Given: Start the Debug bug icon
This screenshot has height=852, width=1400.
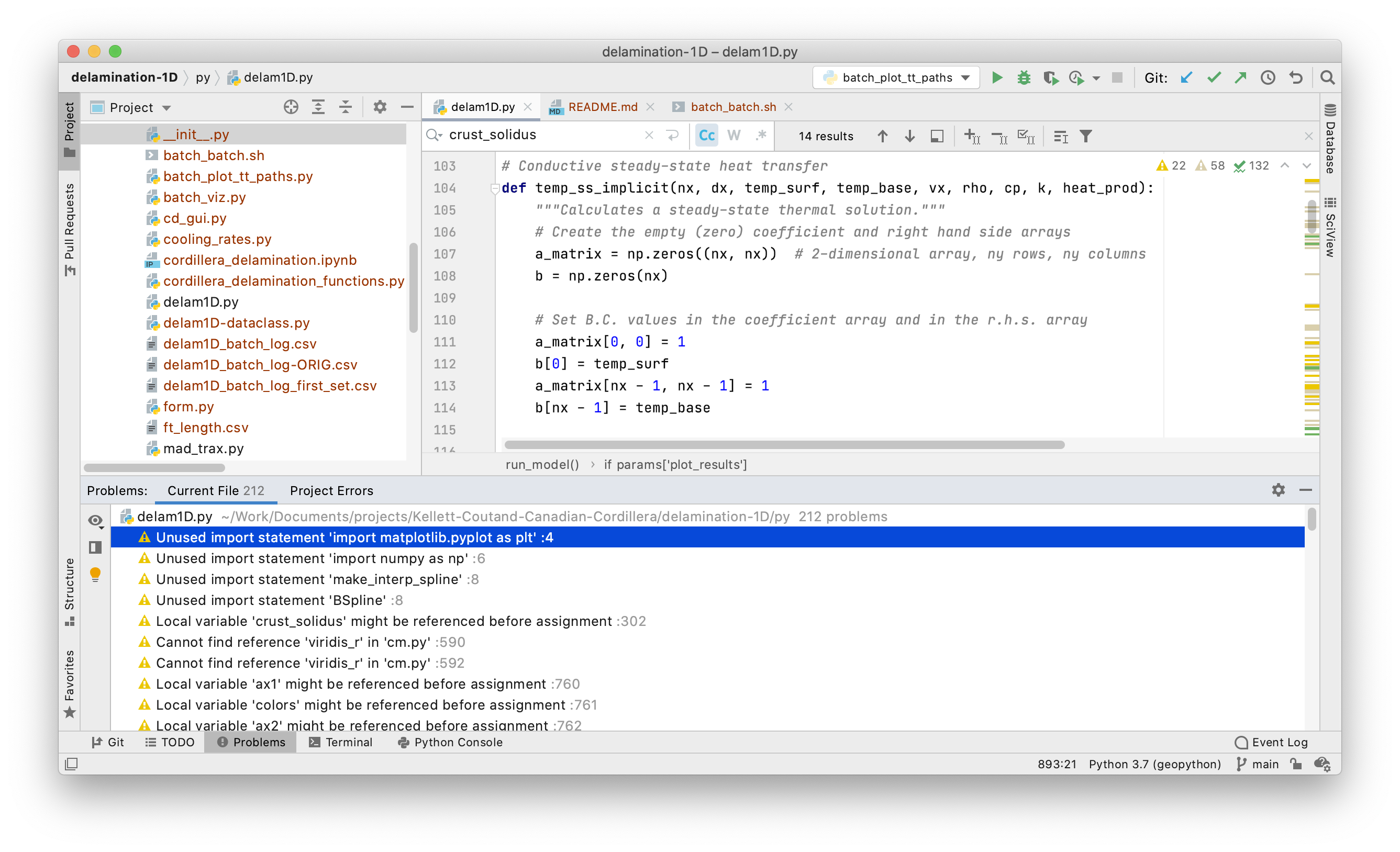Looking at the screenshot, I should coord(1024,78).
